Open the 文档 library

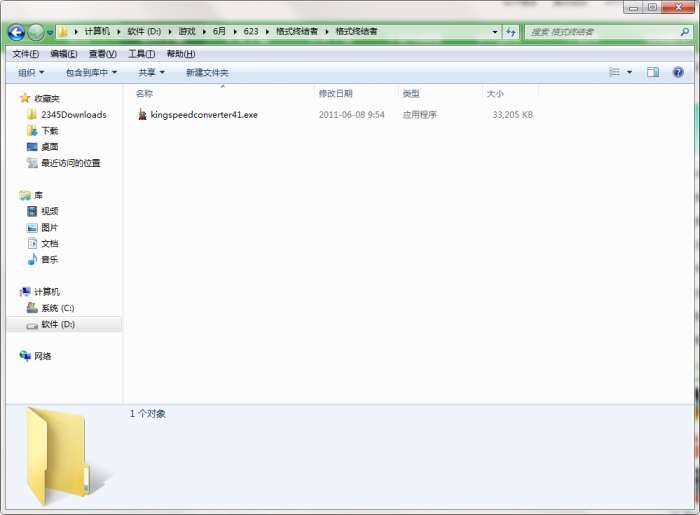click(50, 244)
